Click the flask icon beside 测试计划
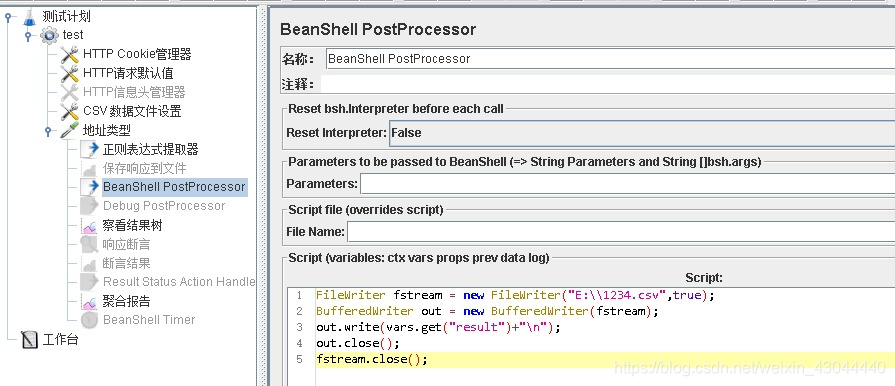895x386 pixels. click(x=30, y=17)
